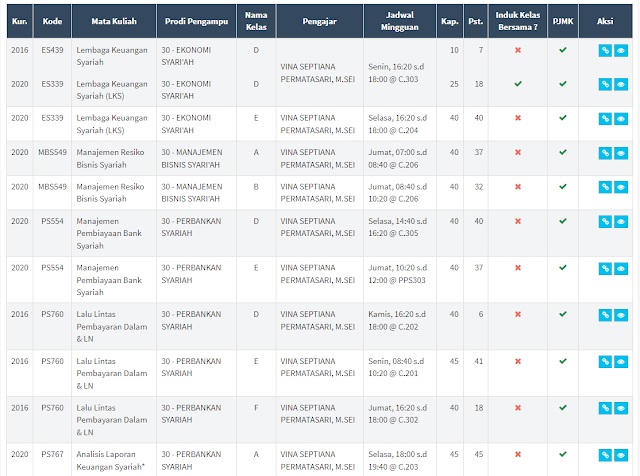
Task: Select 'Lembaga Keuangan Syariah' ES439 course name
Action: coord(112,56)
